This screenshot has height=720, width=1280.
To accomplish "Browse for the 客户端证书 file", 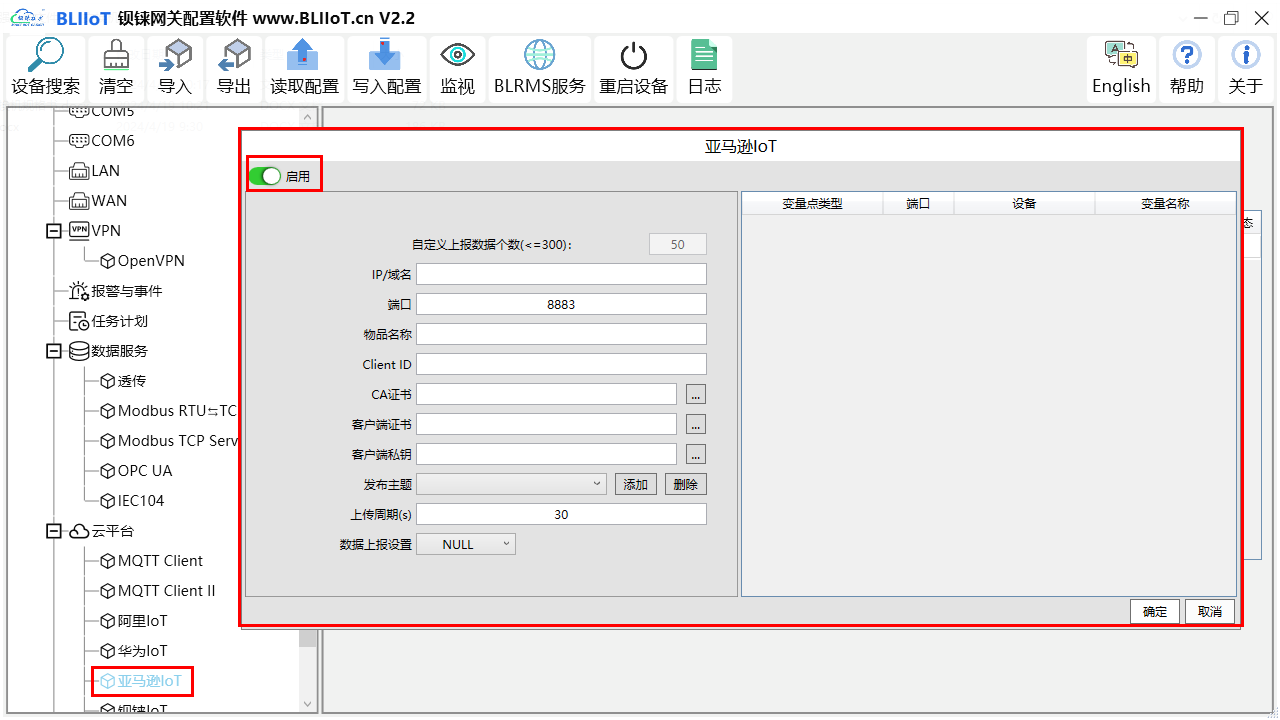I will 696,424.
